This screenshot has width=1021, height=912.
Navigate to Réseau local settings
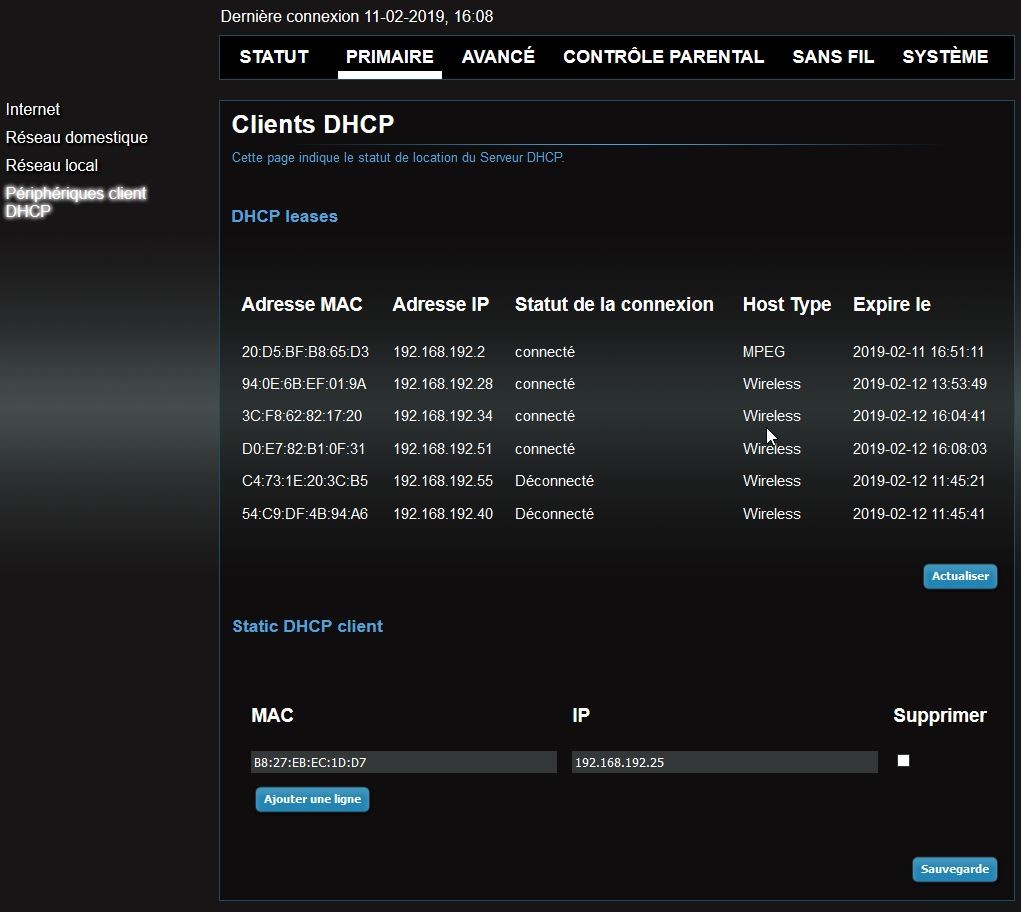(x=52, y=165)
